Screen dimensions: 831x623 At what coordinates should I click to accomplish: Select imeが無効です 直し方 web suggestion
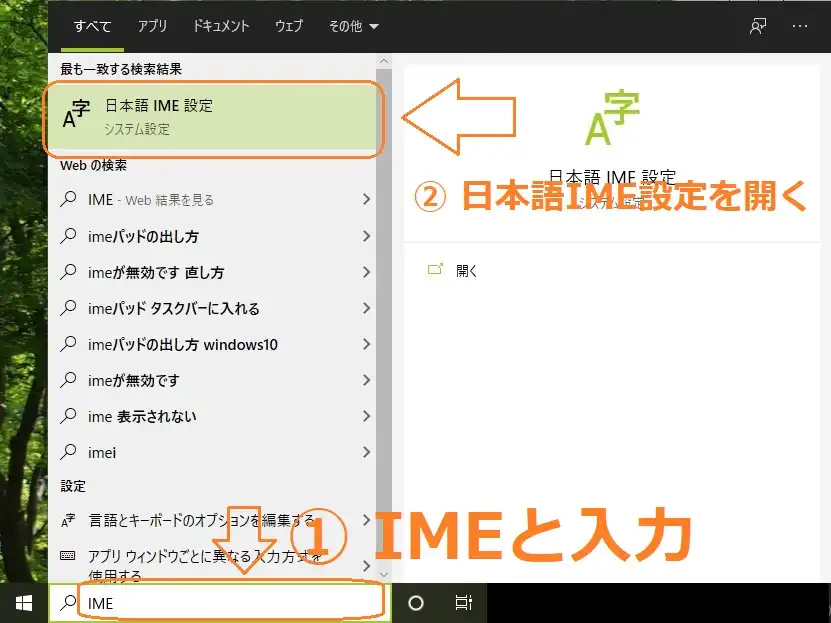coord(155,272)
